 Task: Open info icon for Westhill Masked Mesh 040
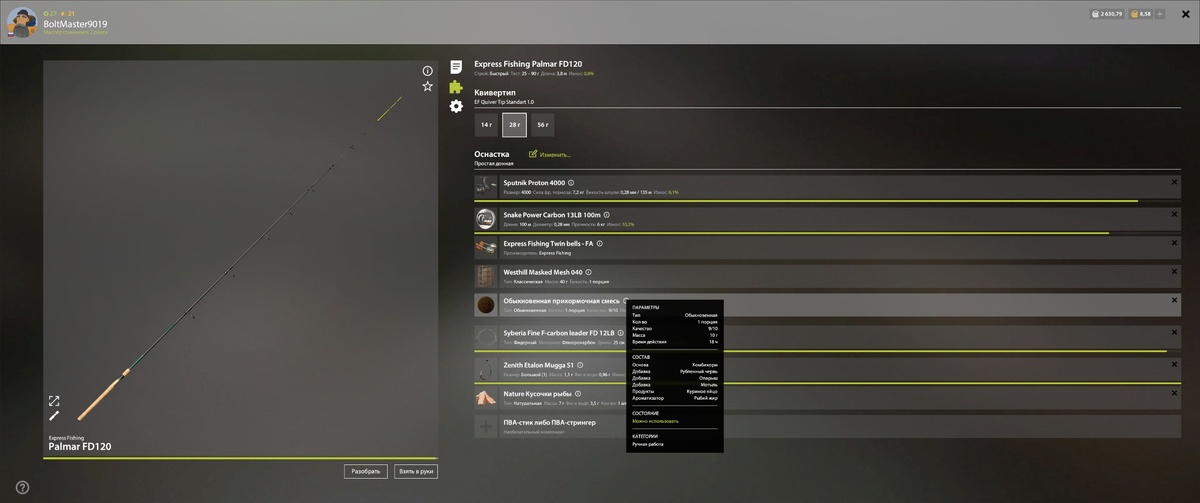coord(588,272)
